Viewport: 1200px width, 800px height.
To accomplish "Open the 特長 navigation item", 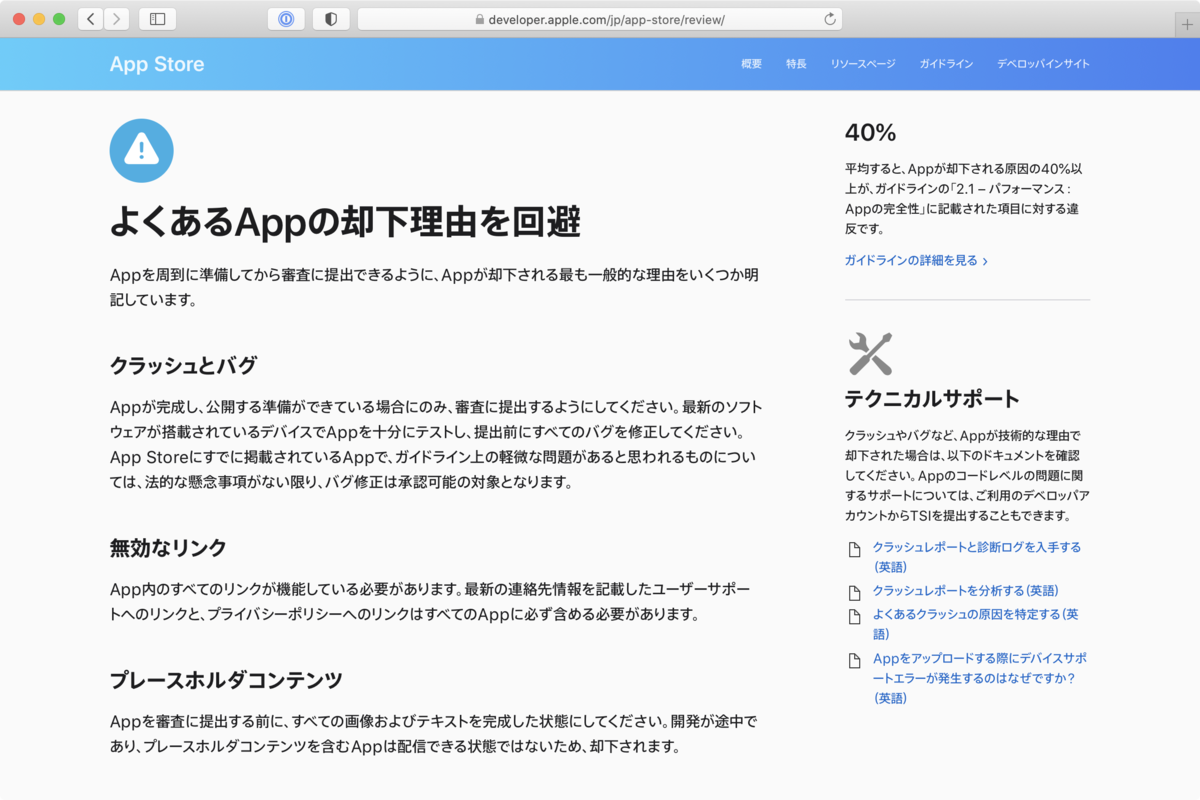I will (796, 64).
